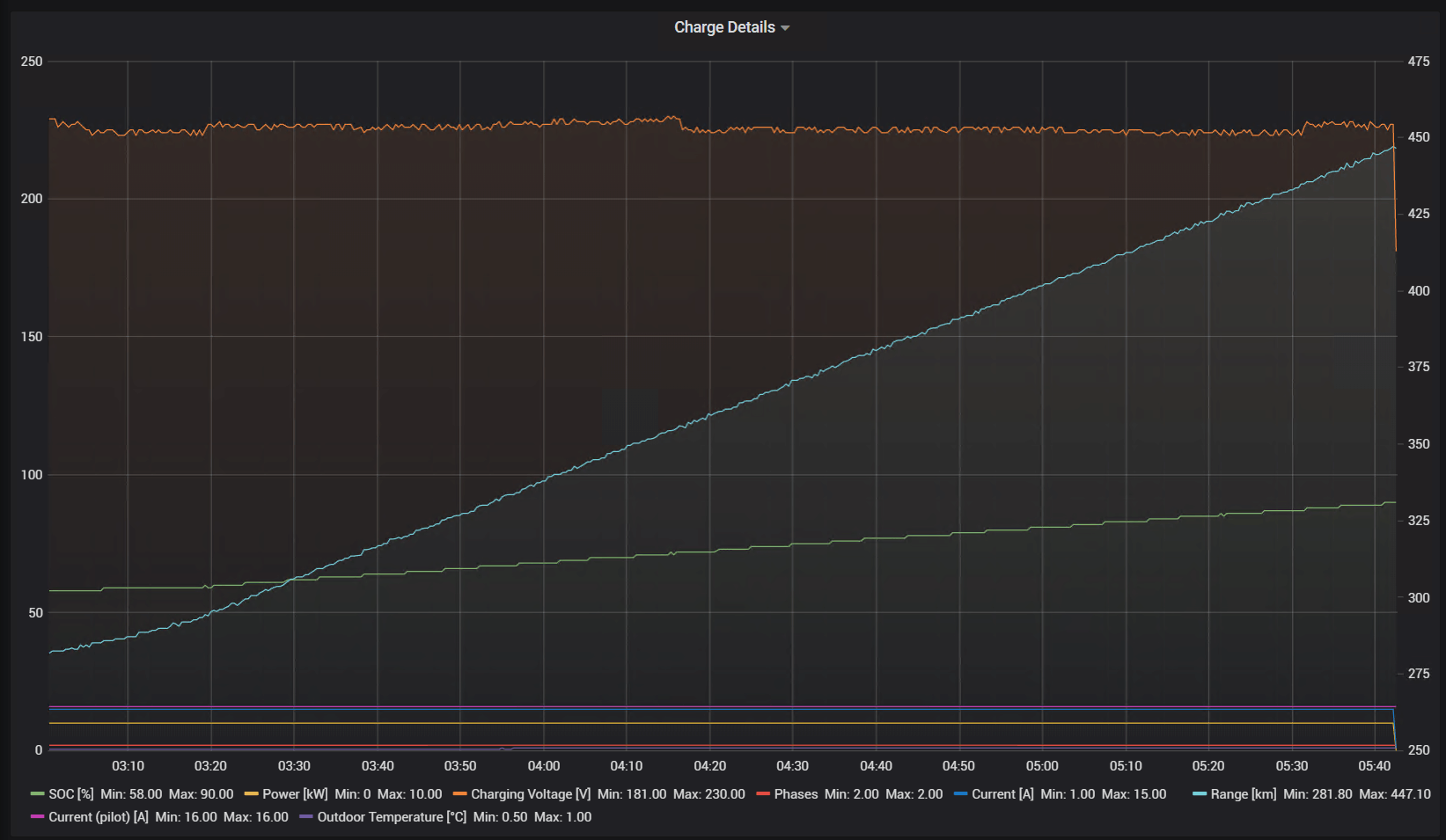This screenshot has height=840, width=1446.
Task: Click Power legend values Min: 0 Max: 10.00
Action: point(388,794)
